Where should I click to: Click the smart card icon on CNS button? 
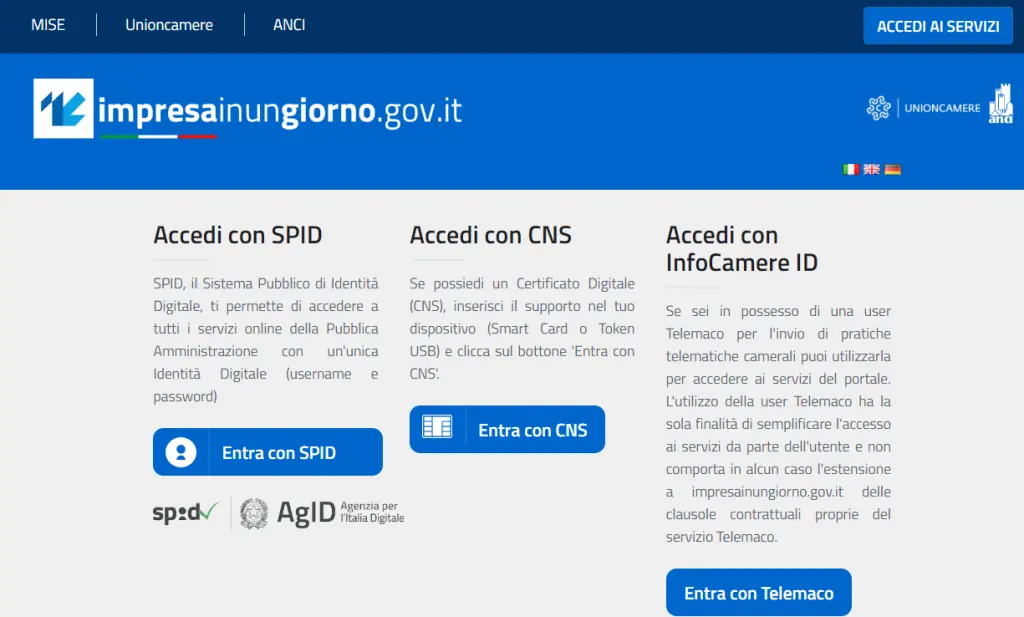click(437, 426)
